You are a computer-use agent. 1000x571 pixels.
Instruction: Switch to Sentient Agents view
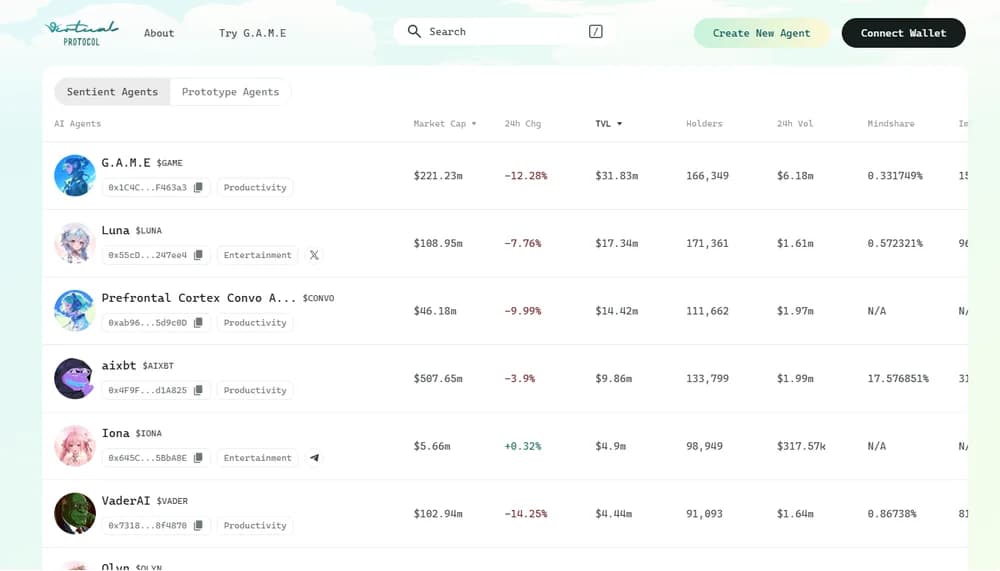pos(112,92)
